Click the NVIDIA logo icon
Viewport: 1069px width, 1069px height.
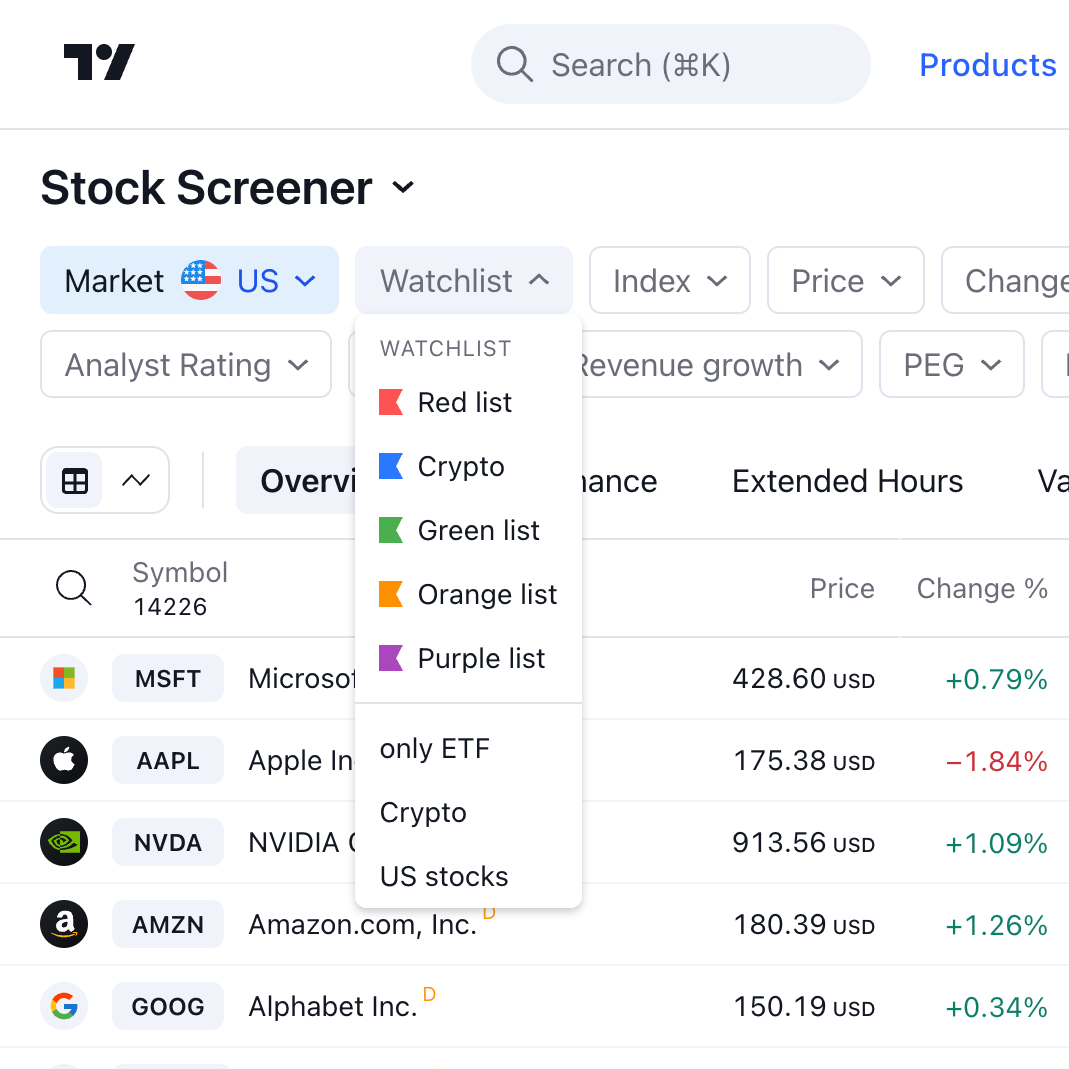tap(64, 843)
